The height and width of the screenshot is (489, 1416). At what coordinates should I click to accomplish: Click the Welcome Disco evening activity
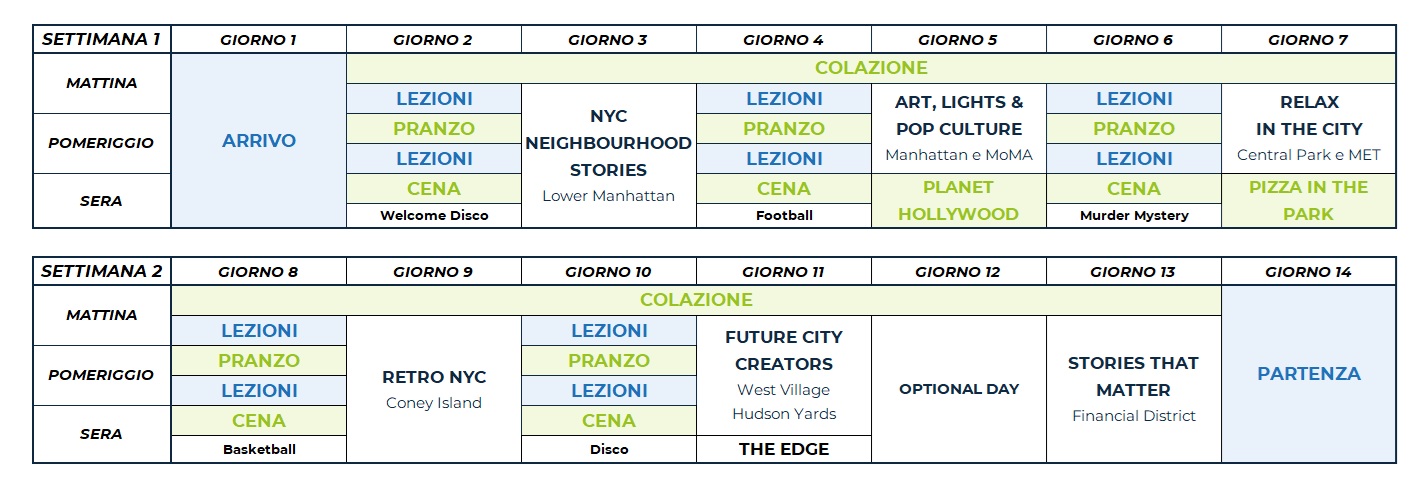[x=434, y=216]
